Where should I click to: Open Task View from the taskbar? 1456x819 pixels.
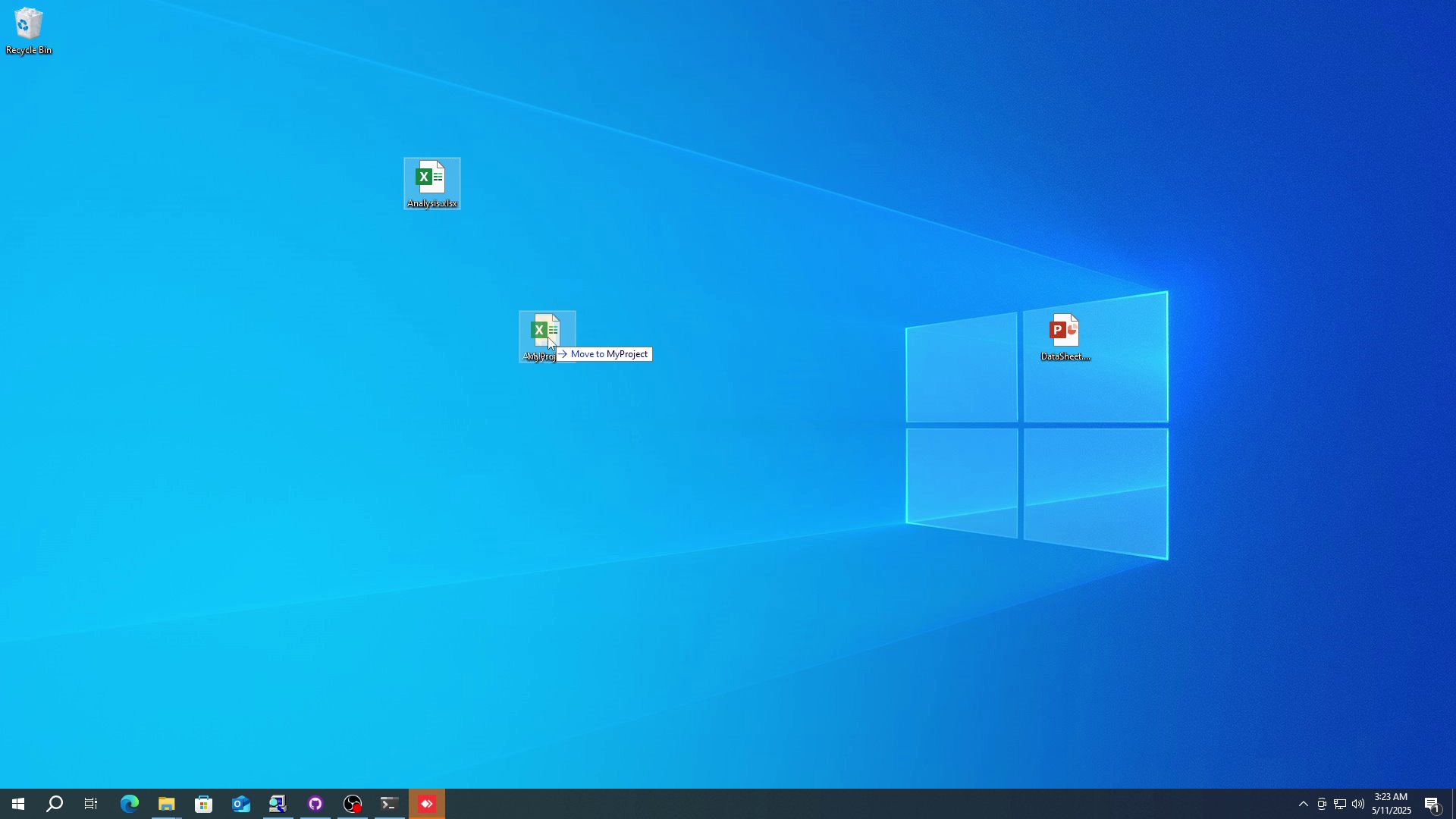[91, 804]
